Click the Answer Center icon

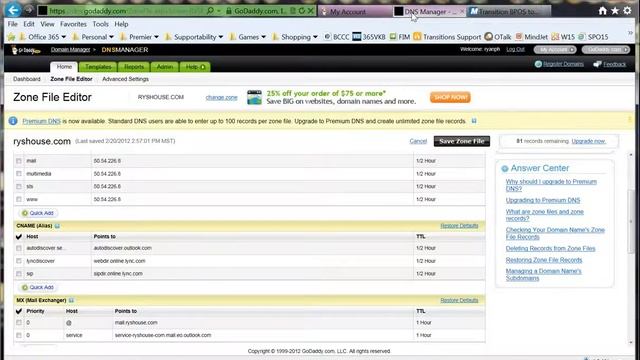click(504, 169)
